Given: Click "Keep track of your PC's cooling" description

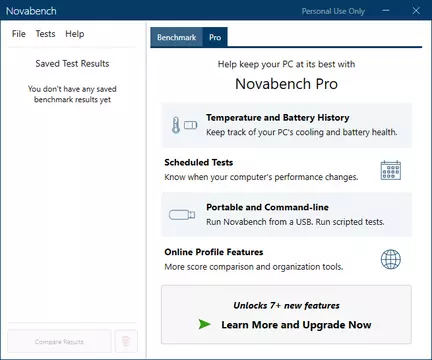Looking at the screenshot, I should (302, 132).
